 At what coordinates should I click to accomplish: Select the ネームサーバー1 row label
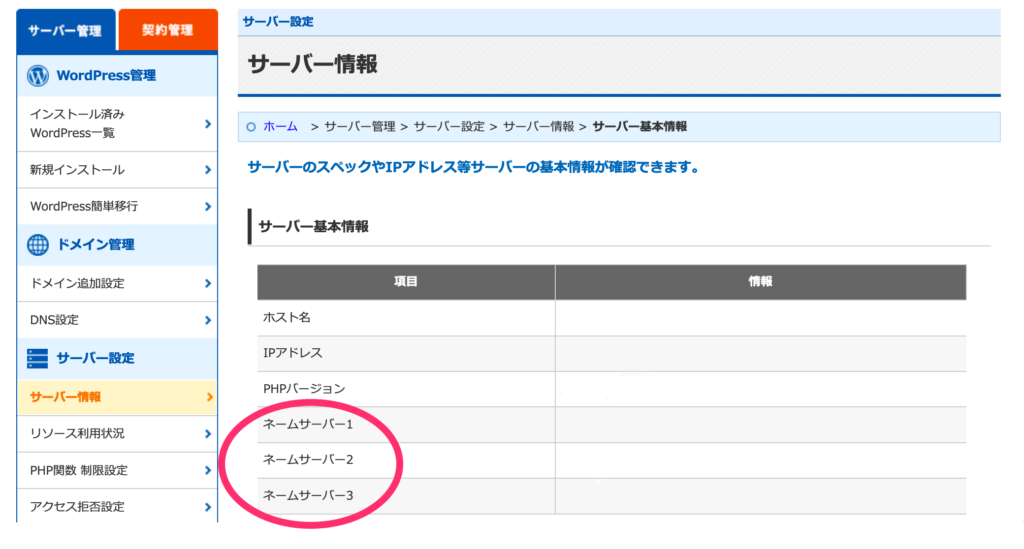click(x=308, y=424)
